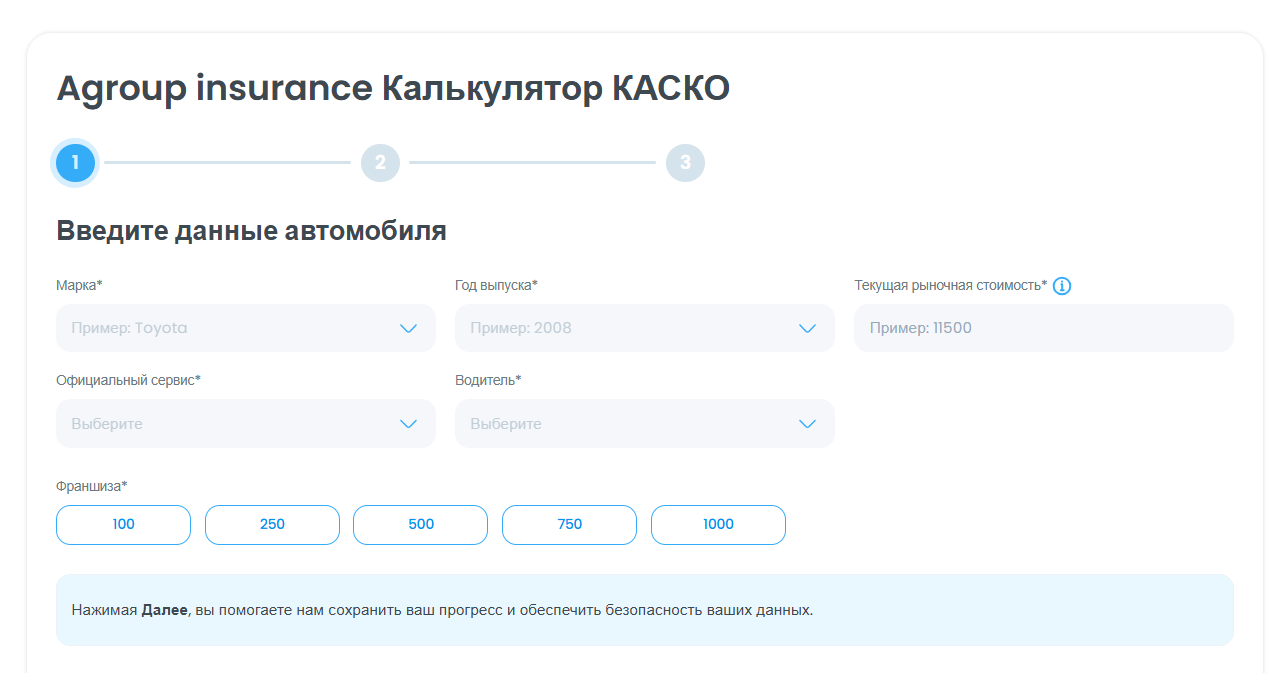This screenshot has width=1287, height=673.
Task: Set франшиза to 1000
Action: (718, 525)
